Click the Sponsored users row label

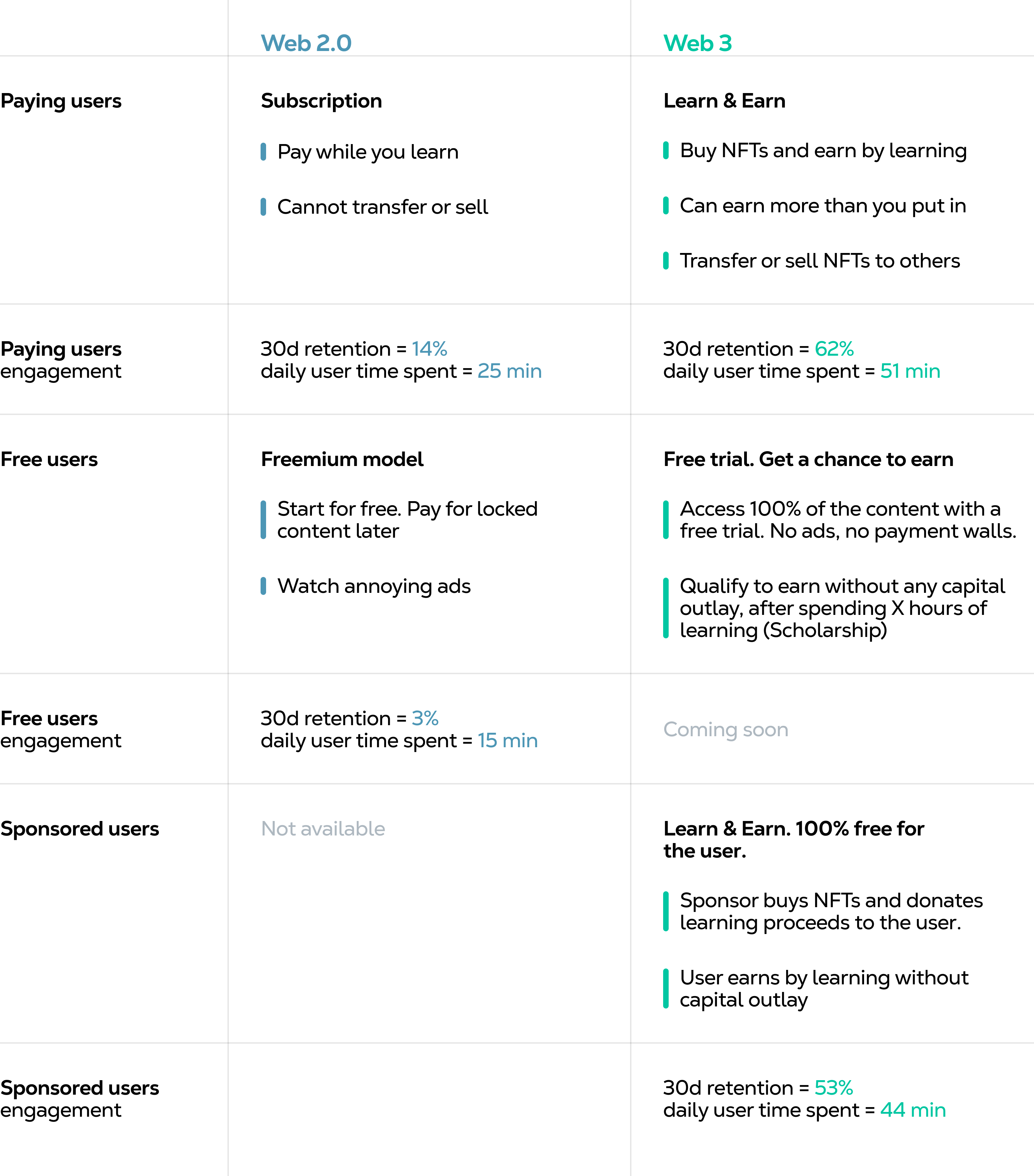79,829
